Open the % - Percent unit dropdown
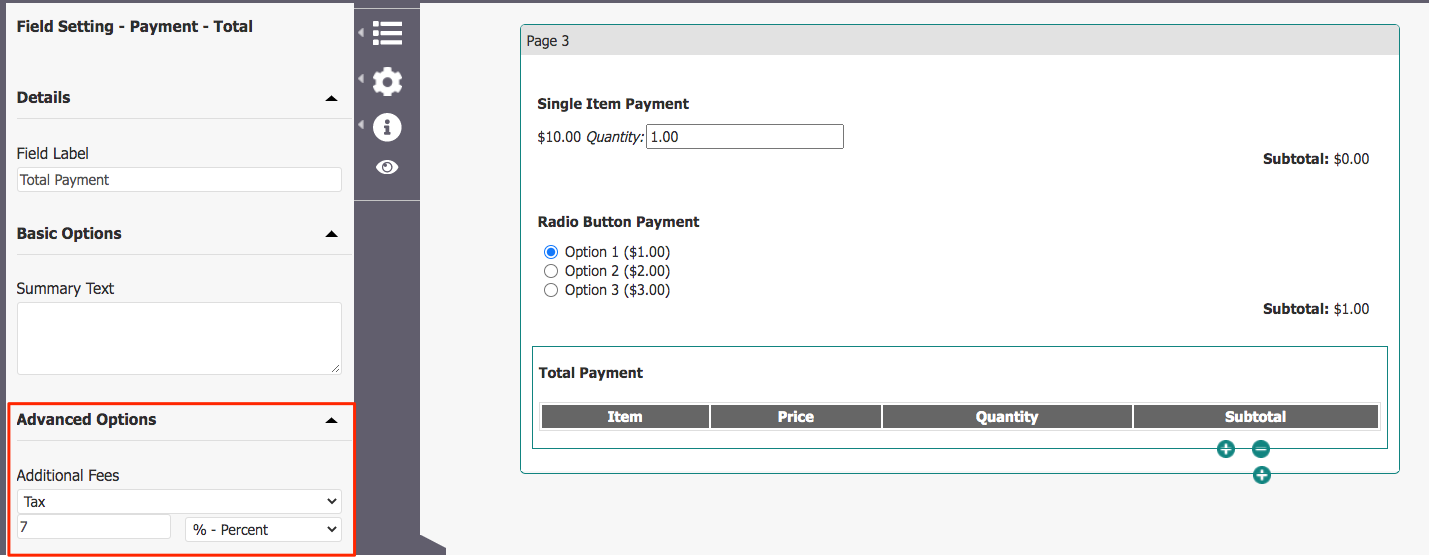 pyautogui.click(x=263, y=529)
